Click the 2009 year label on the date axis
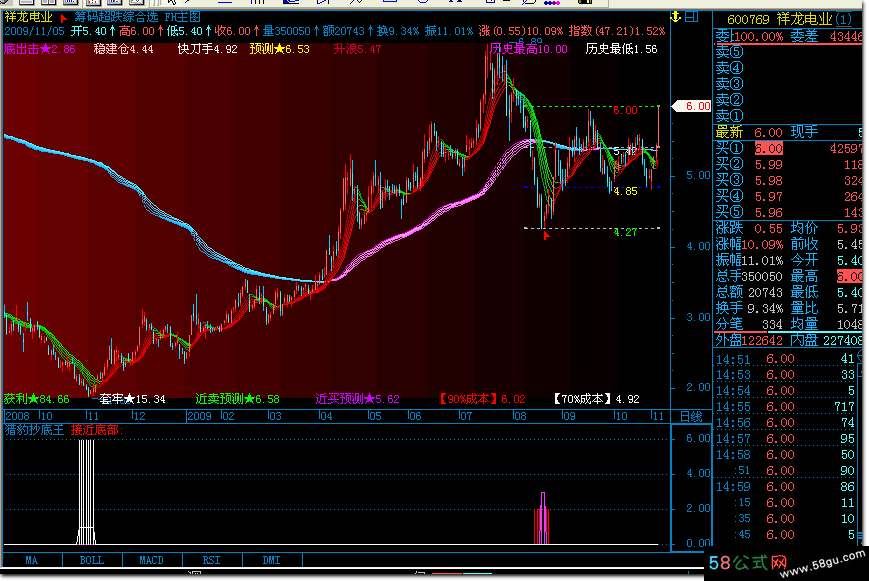869x581 pixels. [200, 416]
